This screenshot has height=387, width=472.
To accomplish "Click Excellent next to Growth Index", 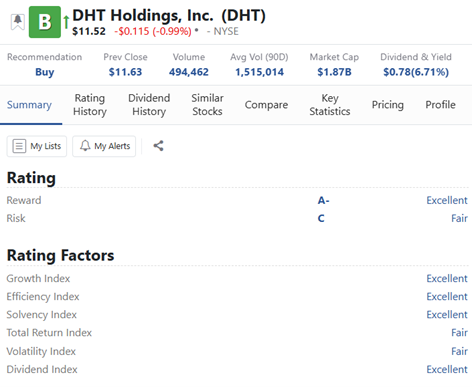I will pyautogui.click(x=447, y=278).
